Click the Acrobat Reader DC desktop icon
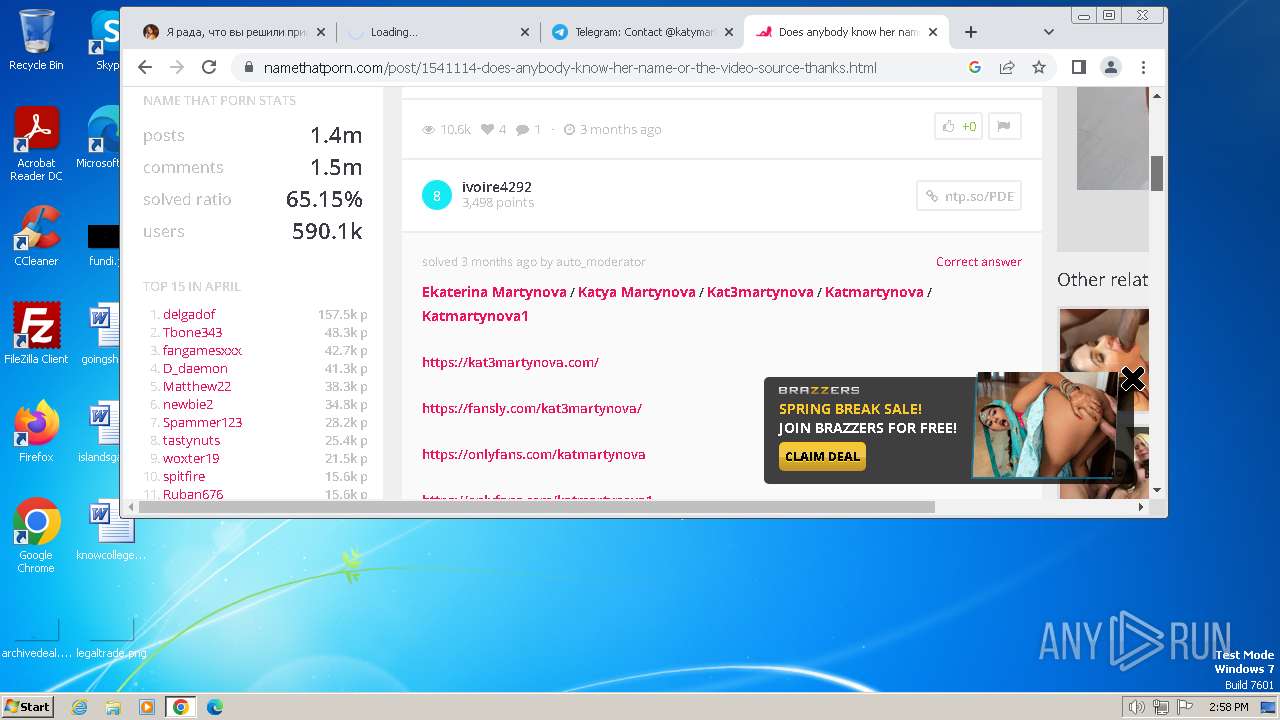Screen dimensions: 1280x720 pos(36,145)
